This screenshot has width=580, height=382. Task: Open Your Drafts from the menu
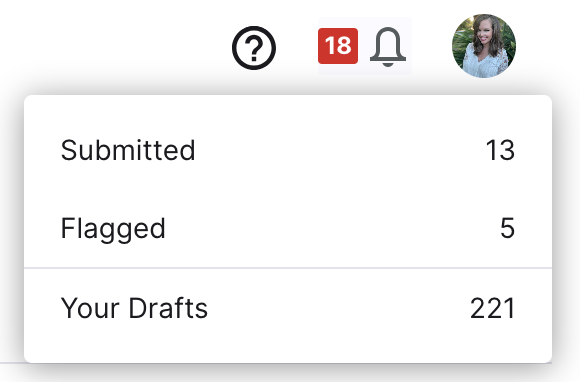coord(288,308)
